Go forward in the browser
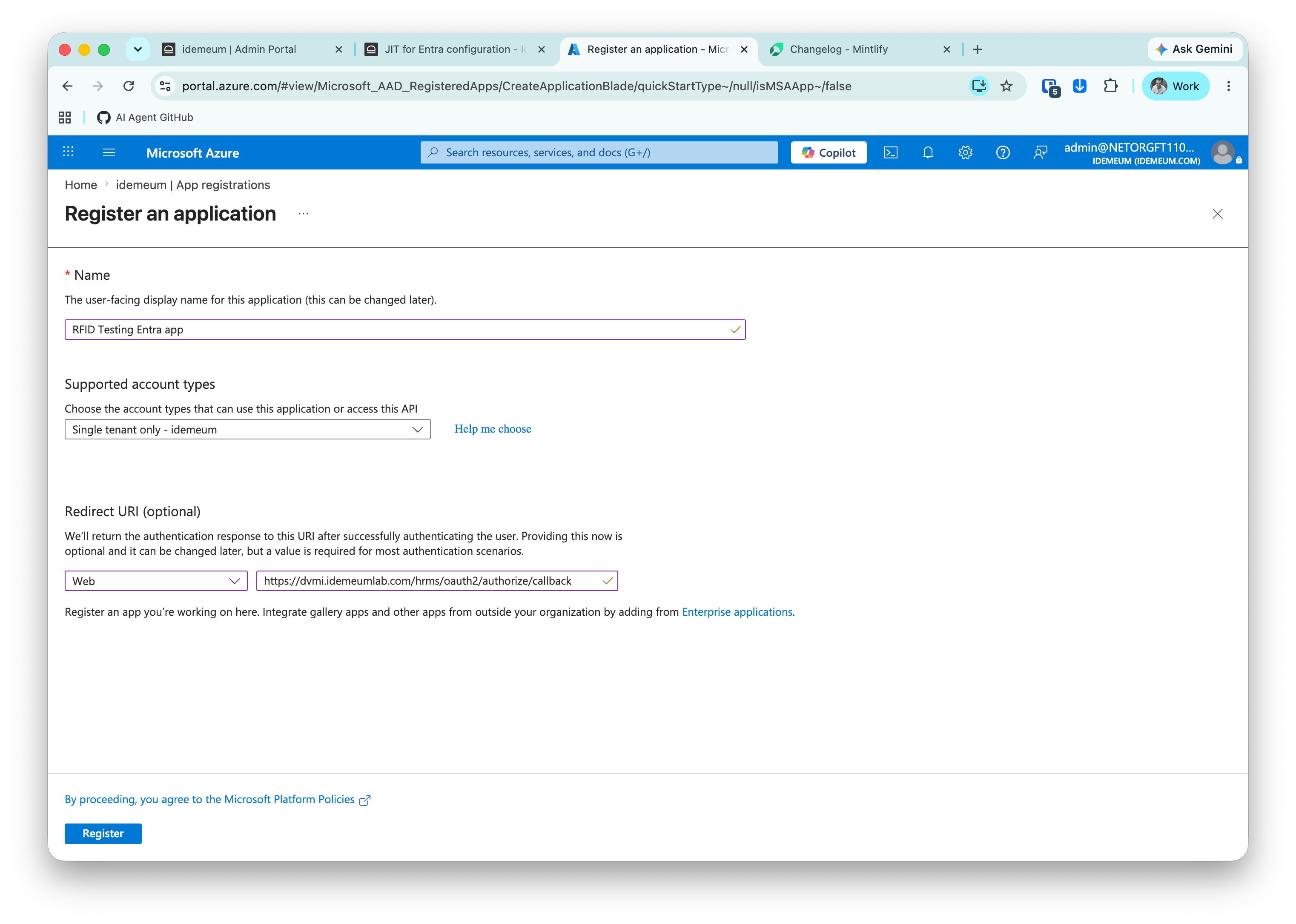 (x=98, y=86)
